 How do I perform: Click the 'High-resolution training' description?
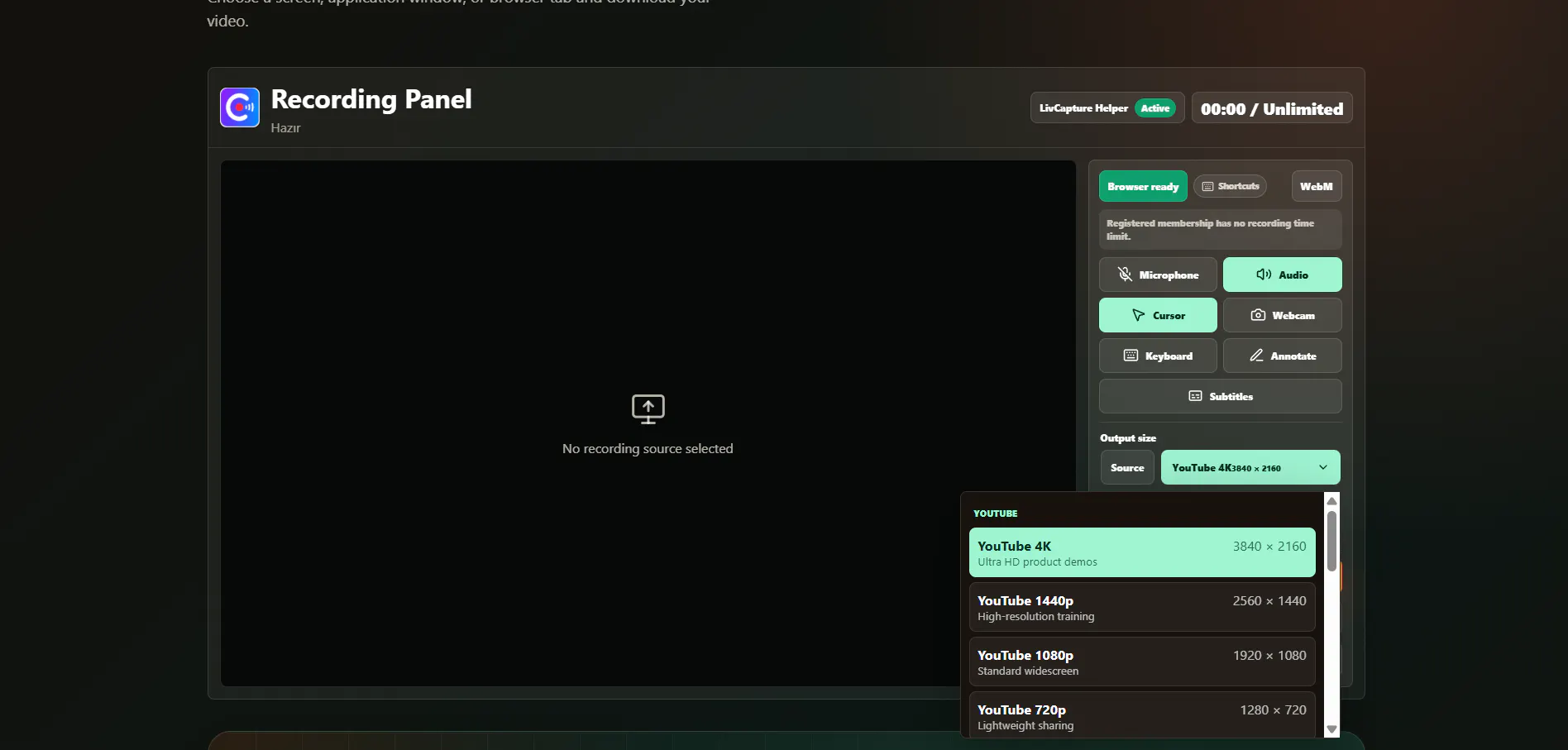[x=1035, y=617]
